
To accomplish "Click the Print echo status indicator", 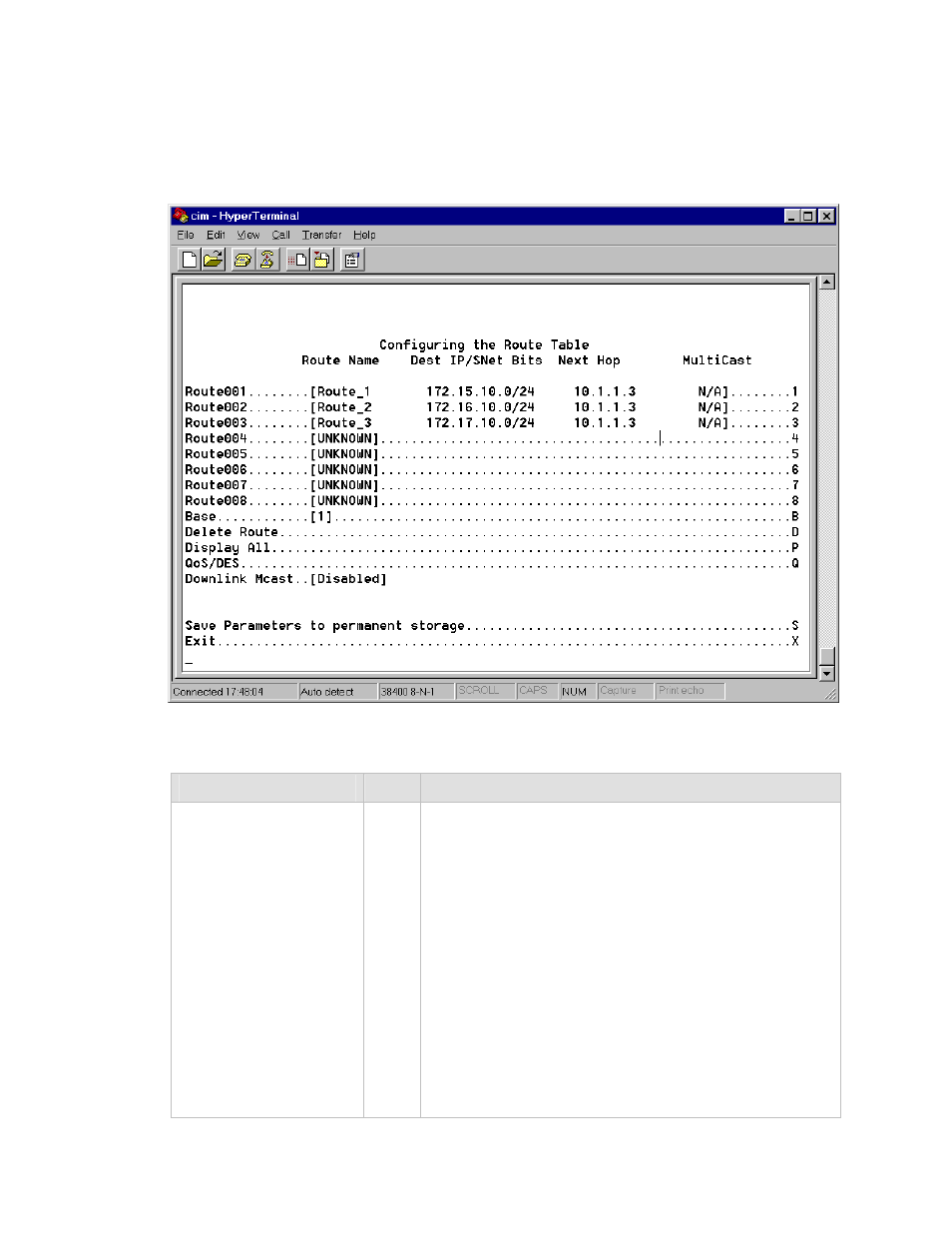I will click(689, 691).
